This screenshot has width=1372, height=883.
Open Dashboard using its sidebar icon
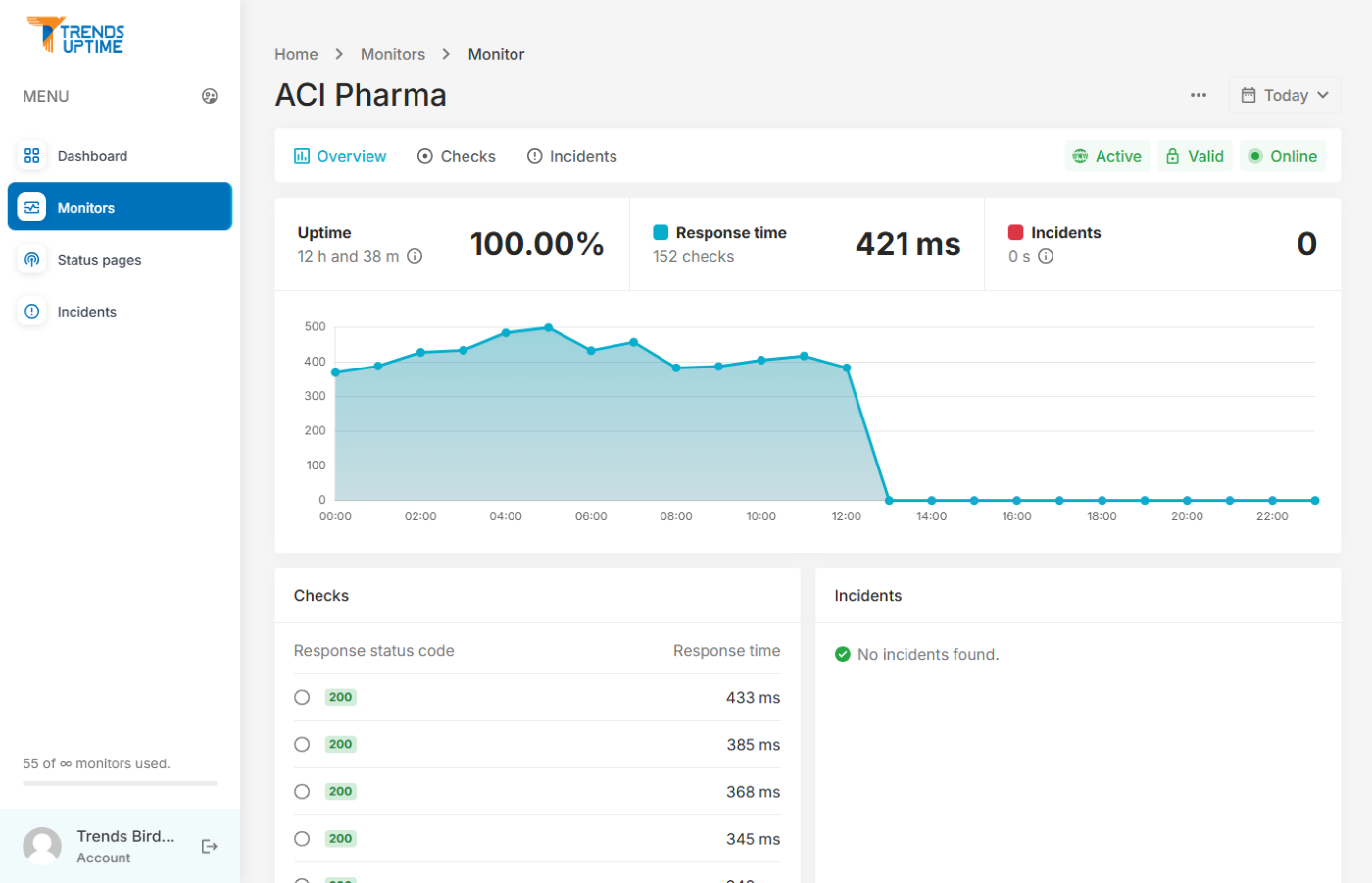[x=31, y=155]
